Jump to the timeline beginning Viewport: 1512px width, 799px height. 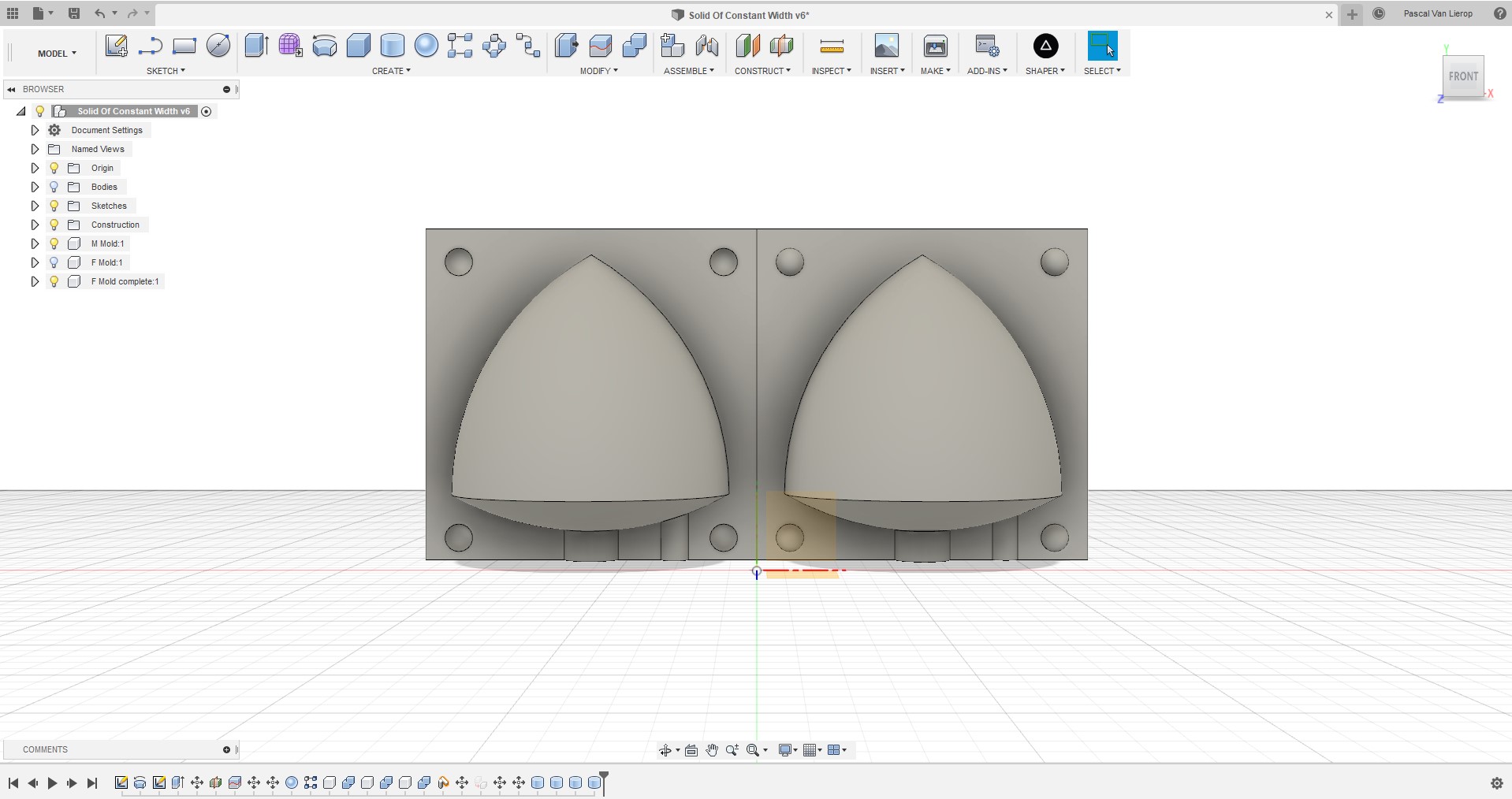point(13,783)
